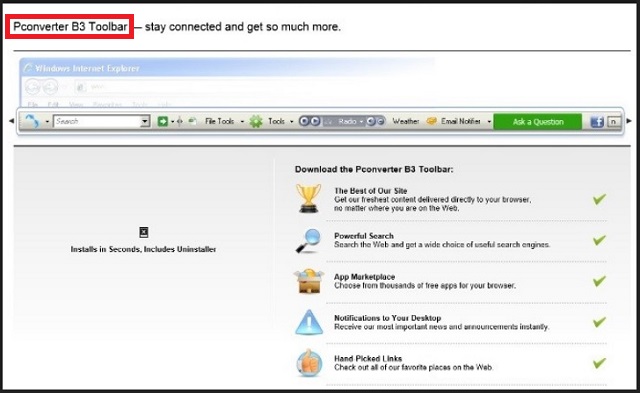Open the Email Notifier toolbar item

461,121
